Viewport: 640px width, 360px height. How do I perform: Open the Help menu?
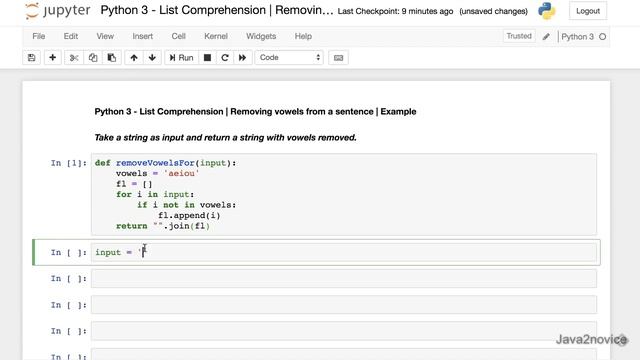(303, 36)
